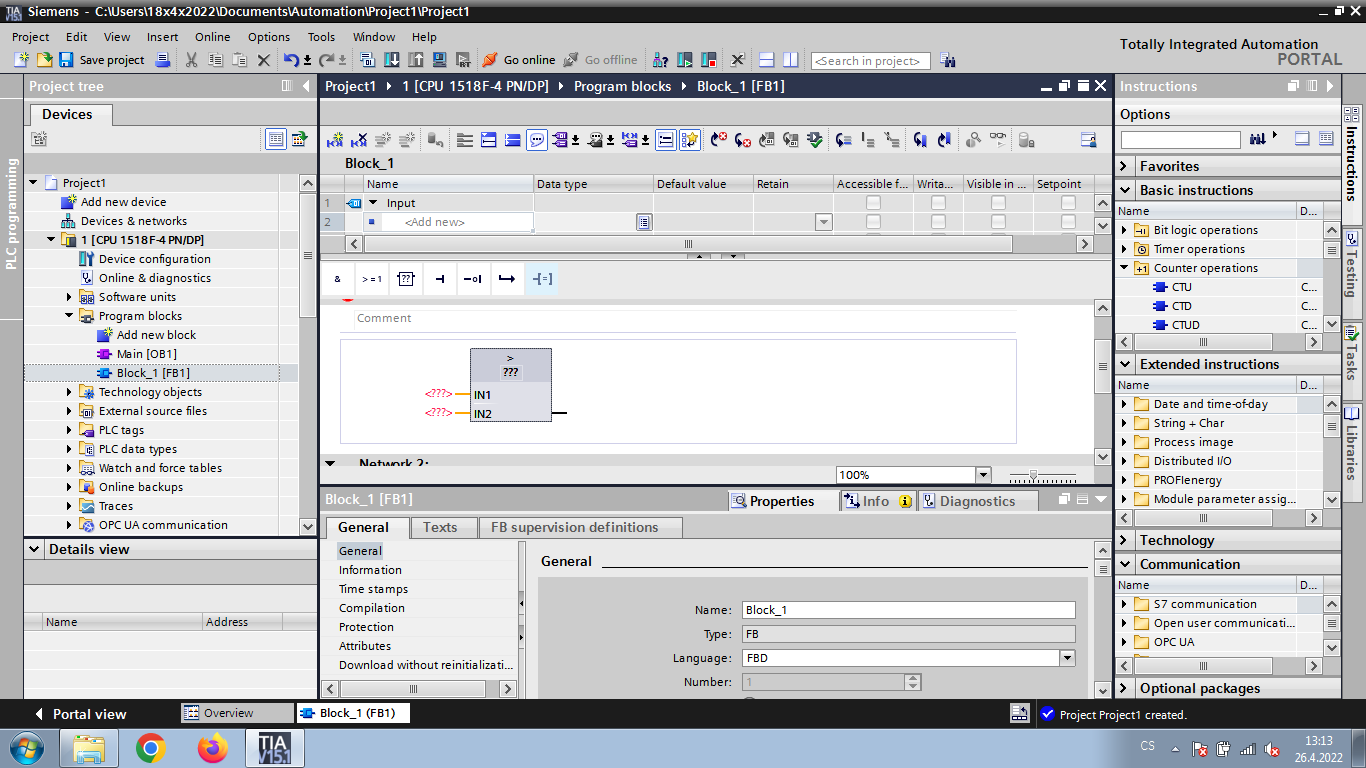Tick the Visible checkbox in the Add new row

(998, 222)
